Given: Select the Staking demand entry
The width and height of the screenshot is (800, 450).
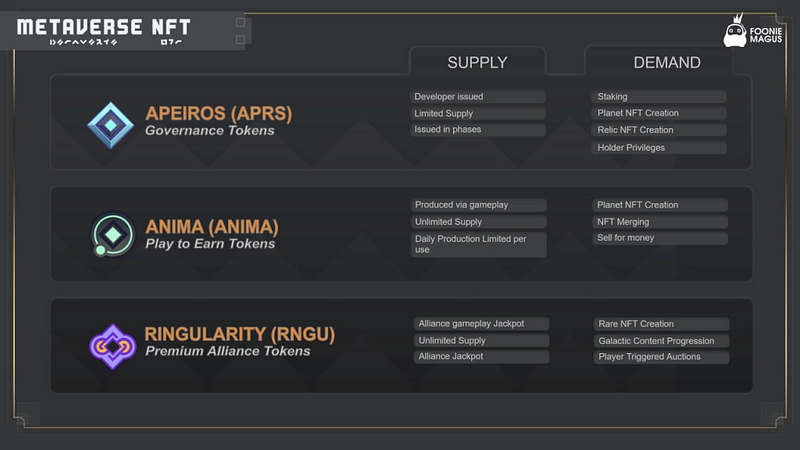Looking at the screenshot, I should pyautogui.click(x=659, y=96).
